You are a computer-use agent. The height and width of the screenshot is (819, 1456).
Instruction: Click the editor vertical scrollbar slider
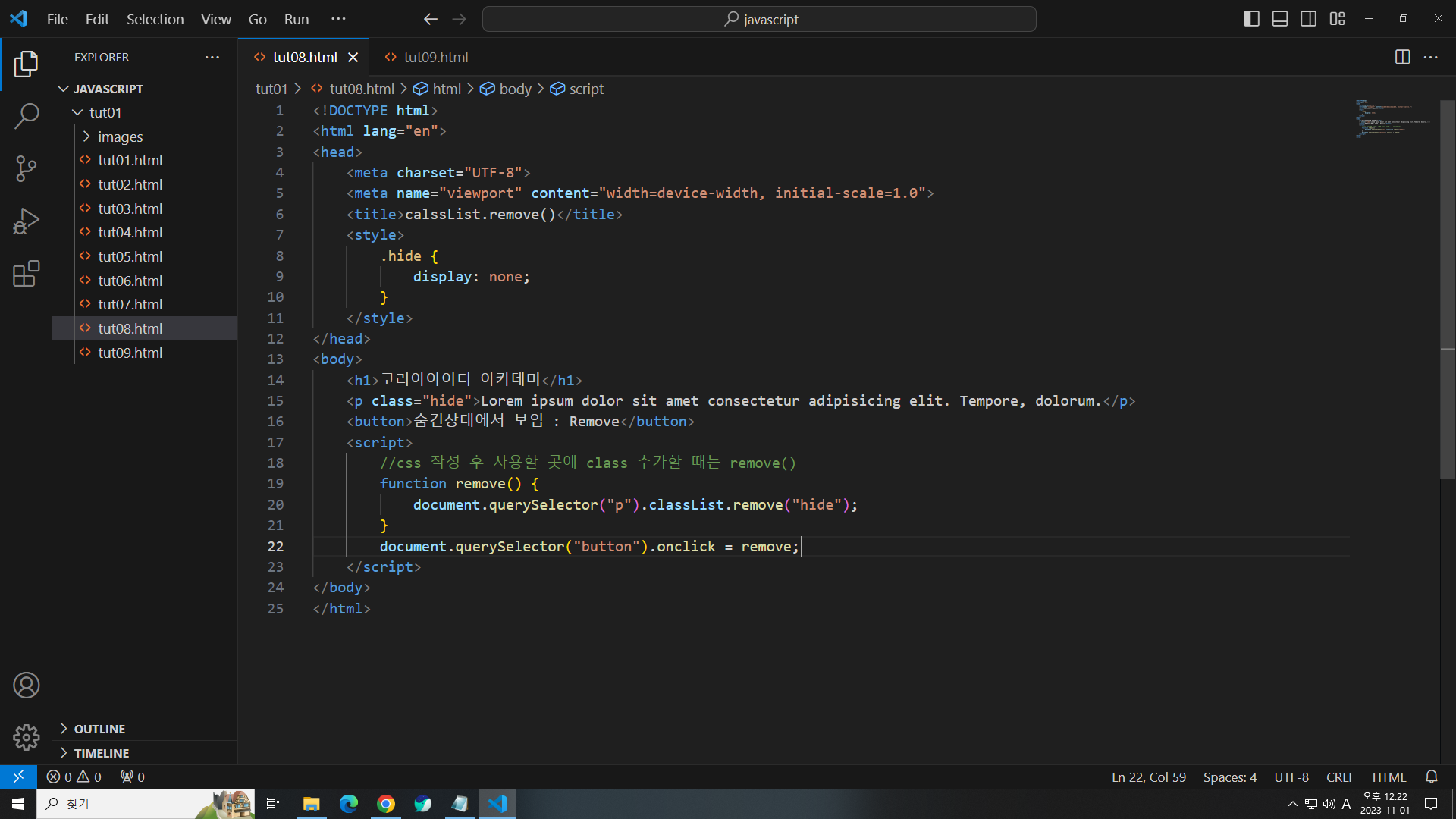pyautogui.click(x=1447, y=288)
